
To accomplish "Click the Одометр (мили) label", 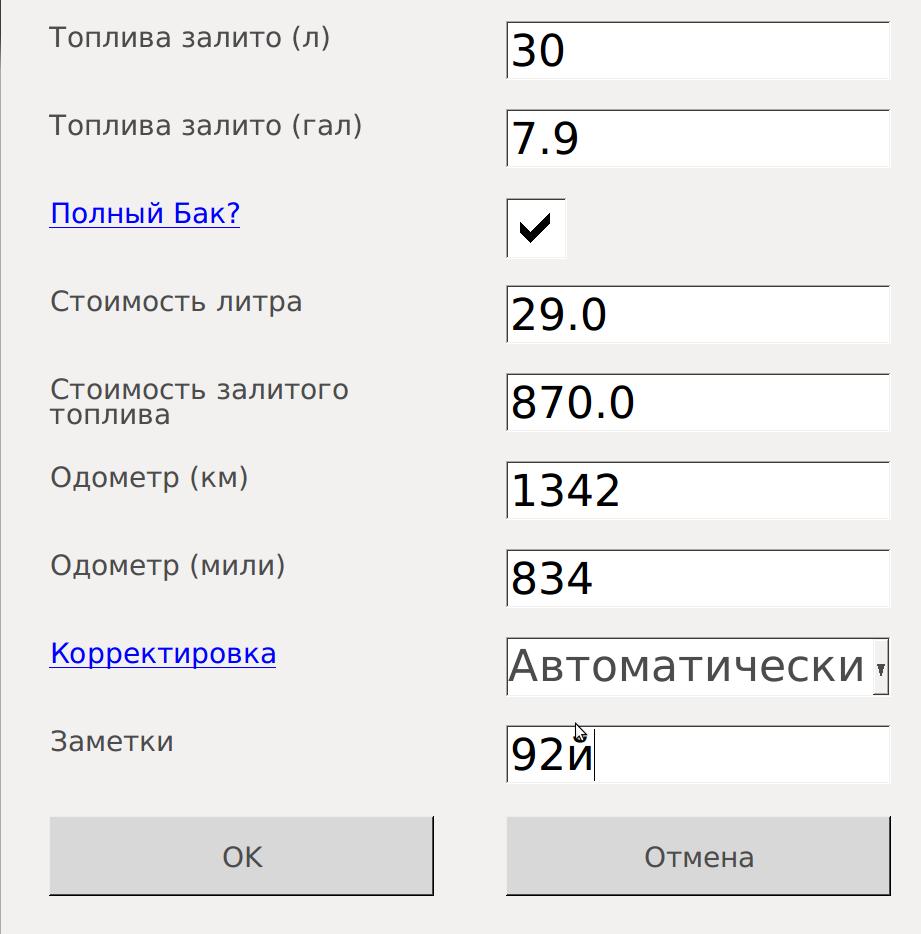I will pos(168,565).
